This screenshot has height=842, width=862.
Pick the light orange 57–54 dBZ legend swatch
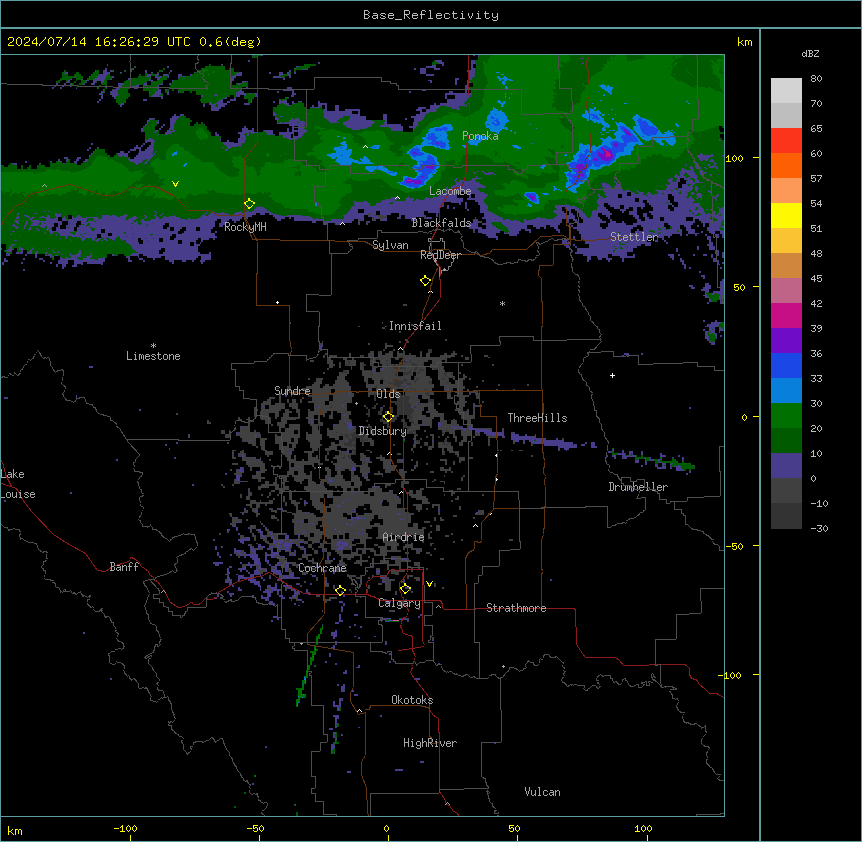[786, 191]
